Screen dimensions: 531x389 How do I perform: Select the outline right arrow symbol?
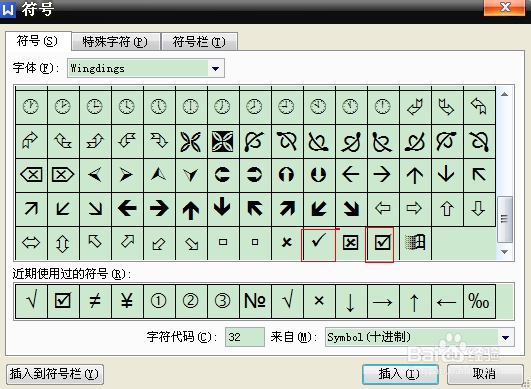pyautogui.click(x=415, y=209)
